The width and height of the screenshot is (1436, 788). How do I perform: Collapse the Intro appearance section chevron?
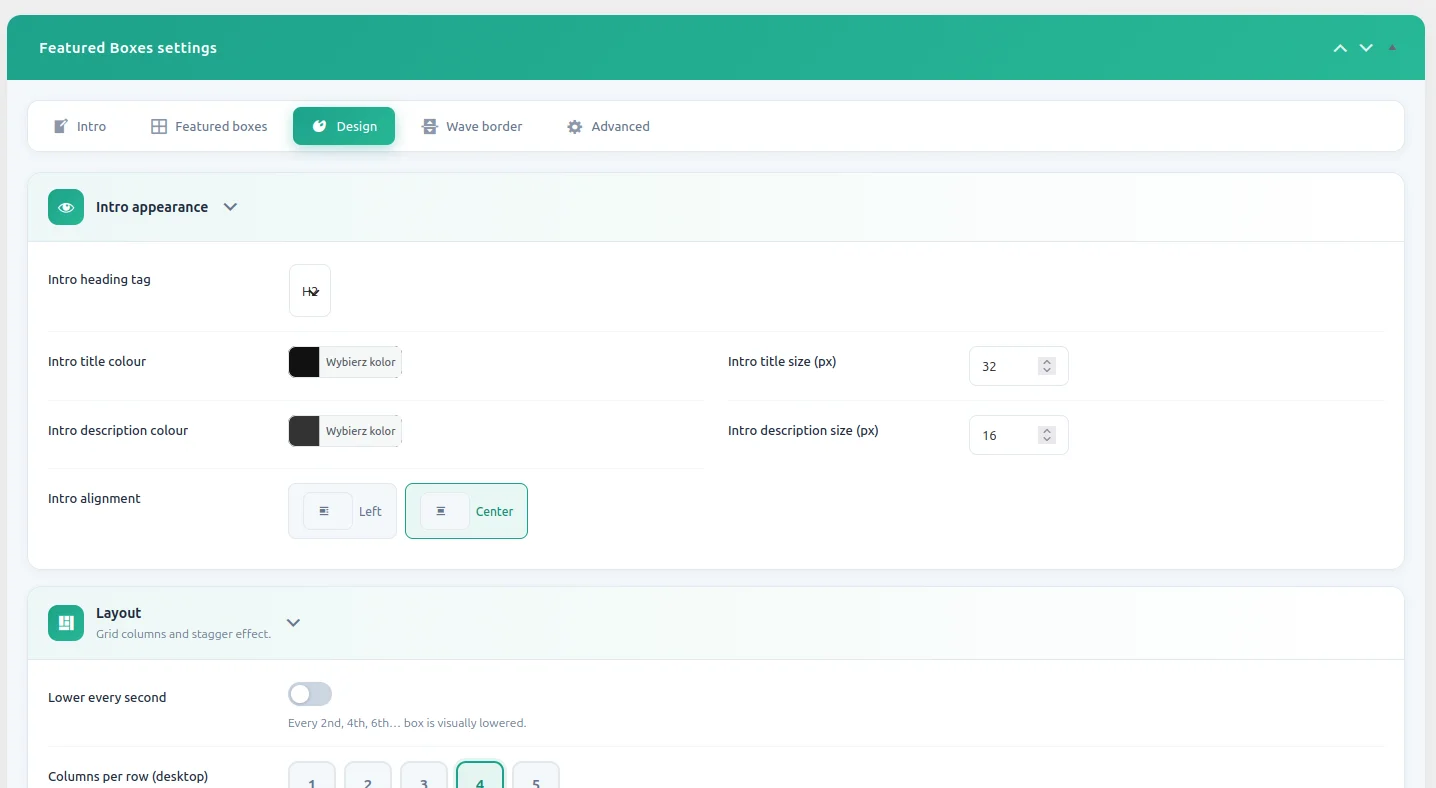pyautogui.click(x=230, y=207)
